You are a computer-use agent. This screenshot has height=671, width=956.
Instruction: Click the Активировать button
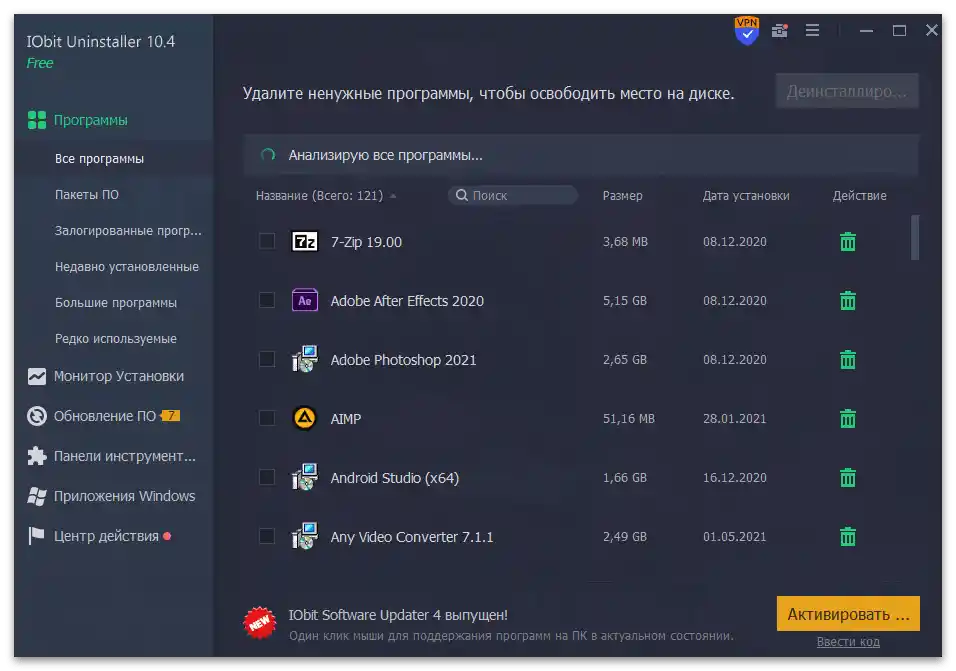[x=848, y=614]
